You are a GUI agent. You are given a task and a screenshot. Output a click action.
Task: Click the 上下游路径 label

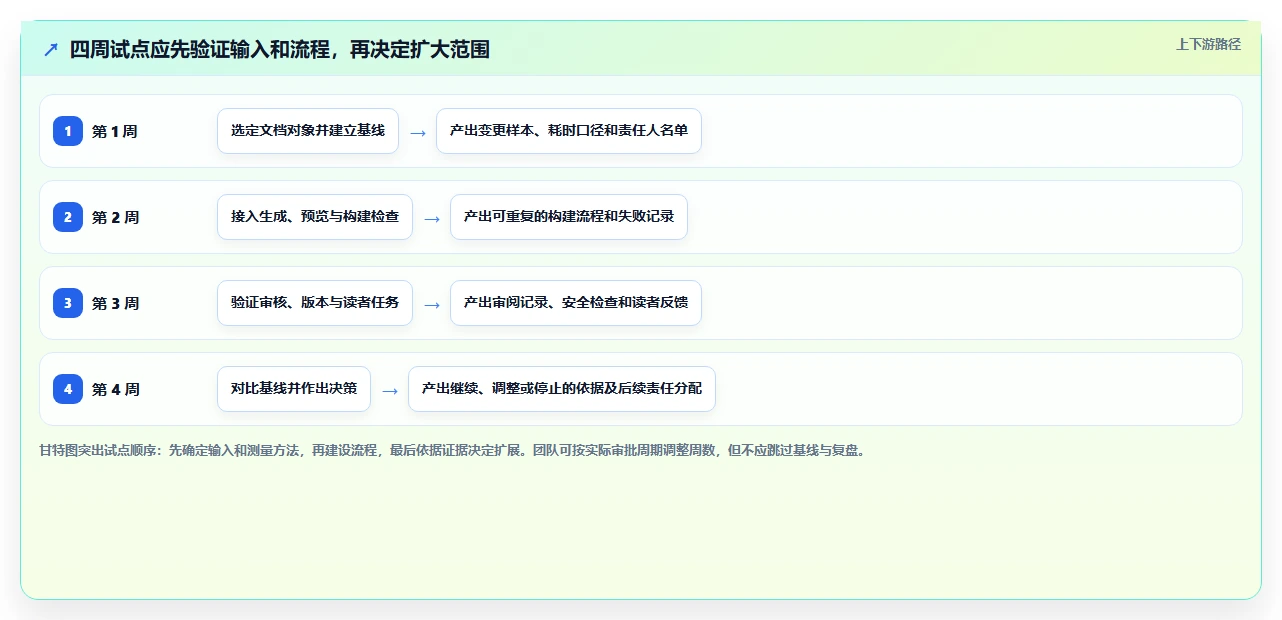point(1208,44)
